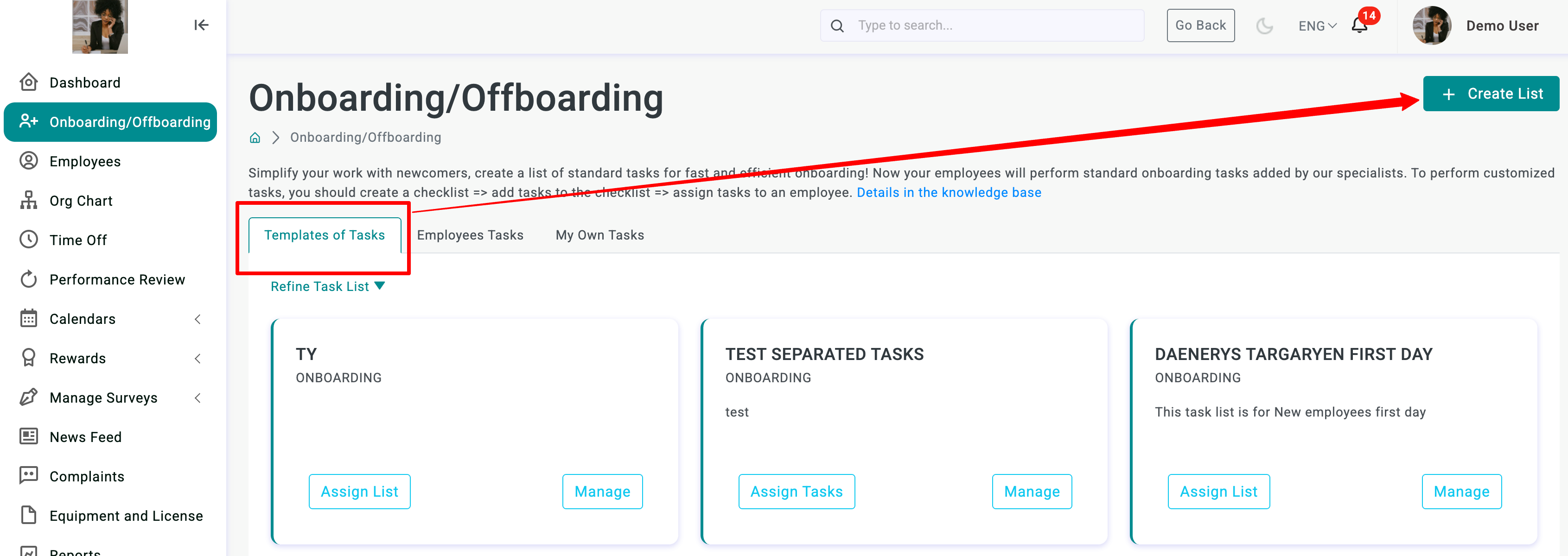Open the ENG language dropdown
Viewport: 1568px width, 556px height.
coord(1317,25)
